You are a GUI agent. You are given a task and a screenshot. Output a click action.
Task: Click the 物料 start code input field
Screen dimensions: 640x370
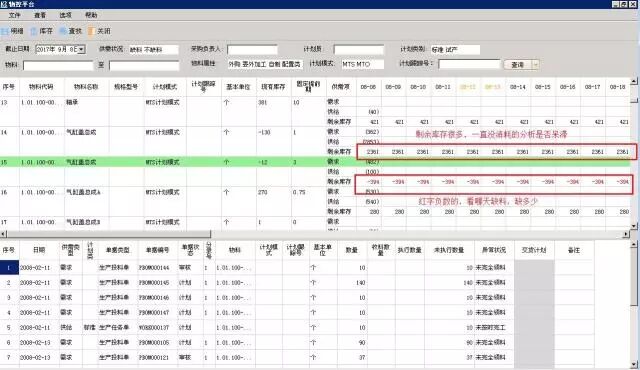click(x=58, y=65)
